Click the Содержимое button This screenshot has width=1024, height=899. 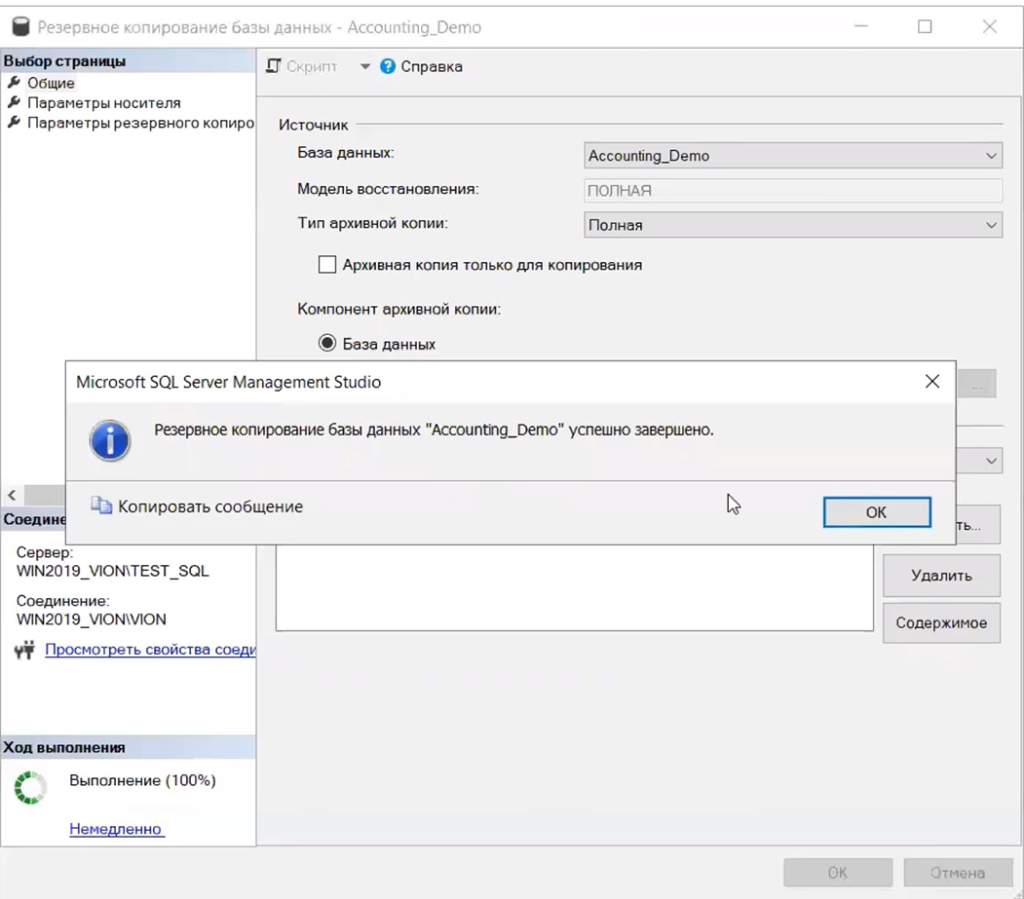click(941, 623)
